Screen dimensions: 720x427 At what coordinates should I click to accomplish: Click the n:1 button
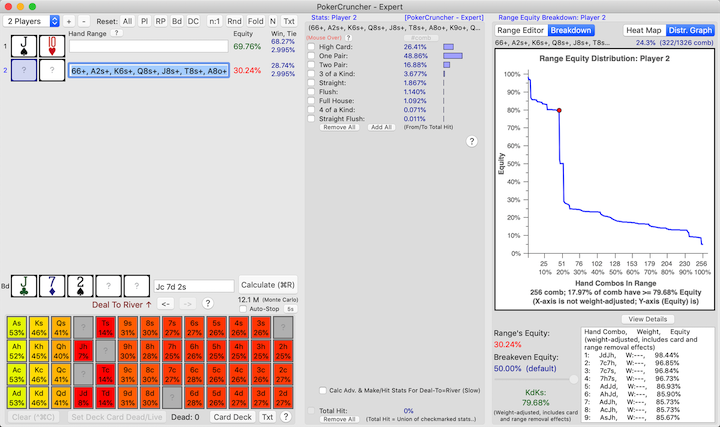pos(214,21)
